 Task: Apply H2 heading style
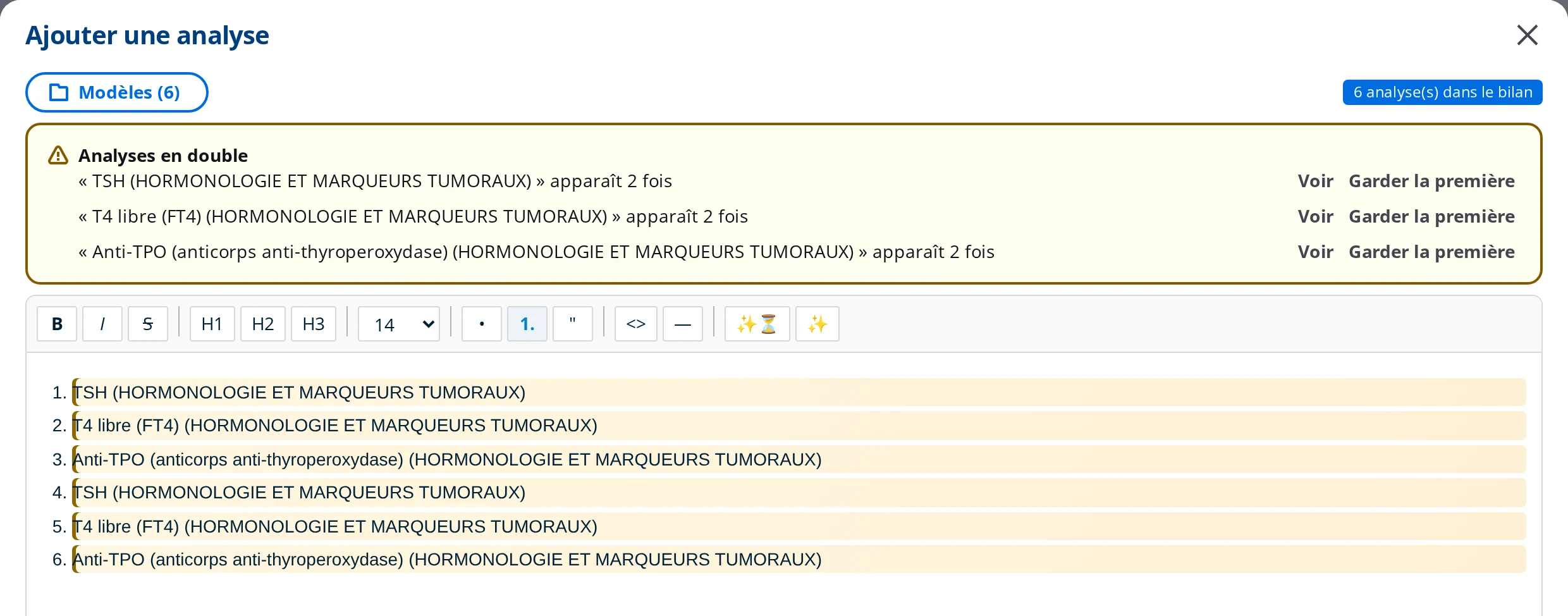coord(263,324)
